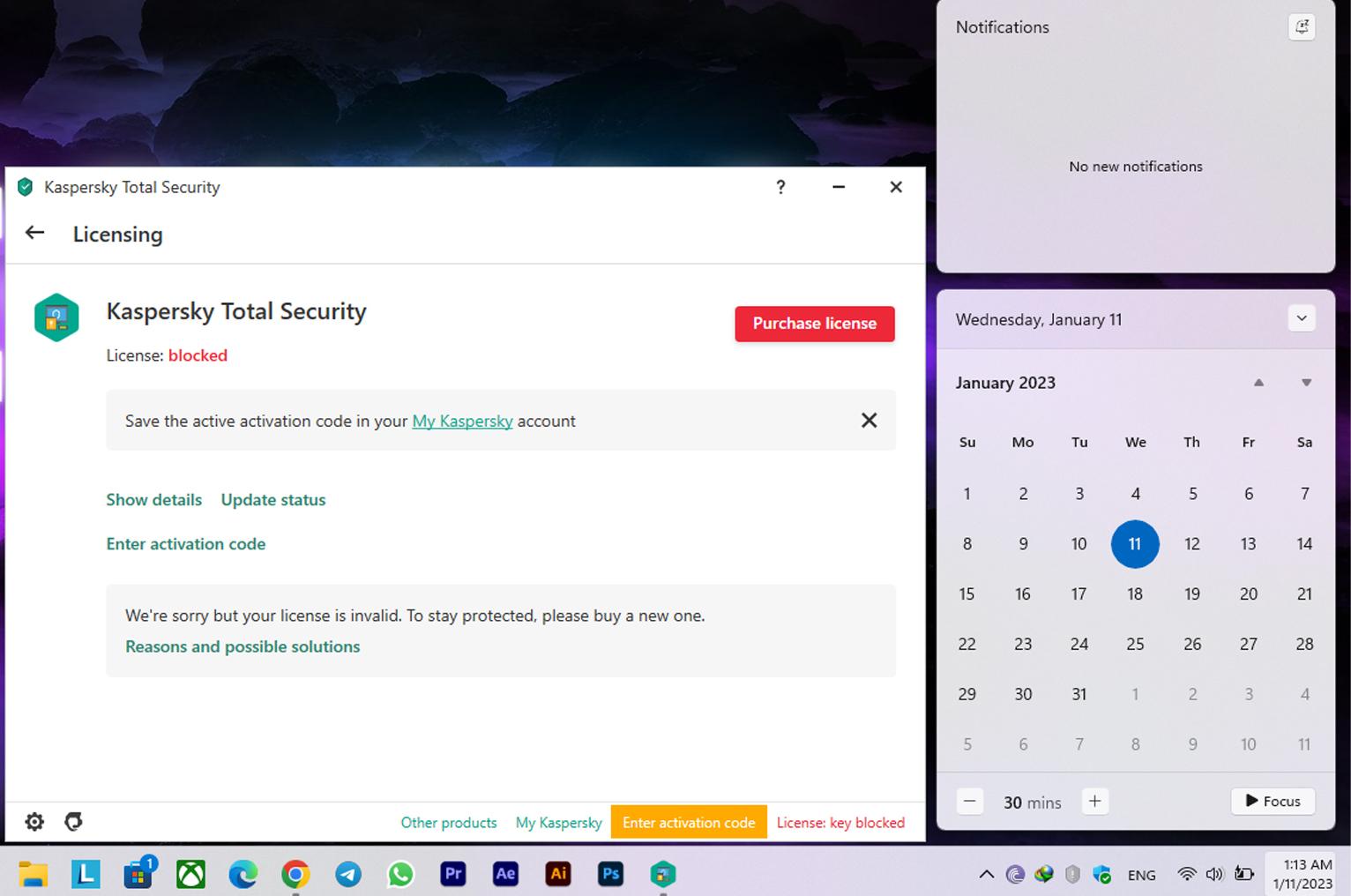Screen dimensions: 1351x896
Task: Open Kaspersky settings gear icon
Action: 34,822
